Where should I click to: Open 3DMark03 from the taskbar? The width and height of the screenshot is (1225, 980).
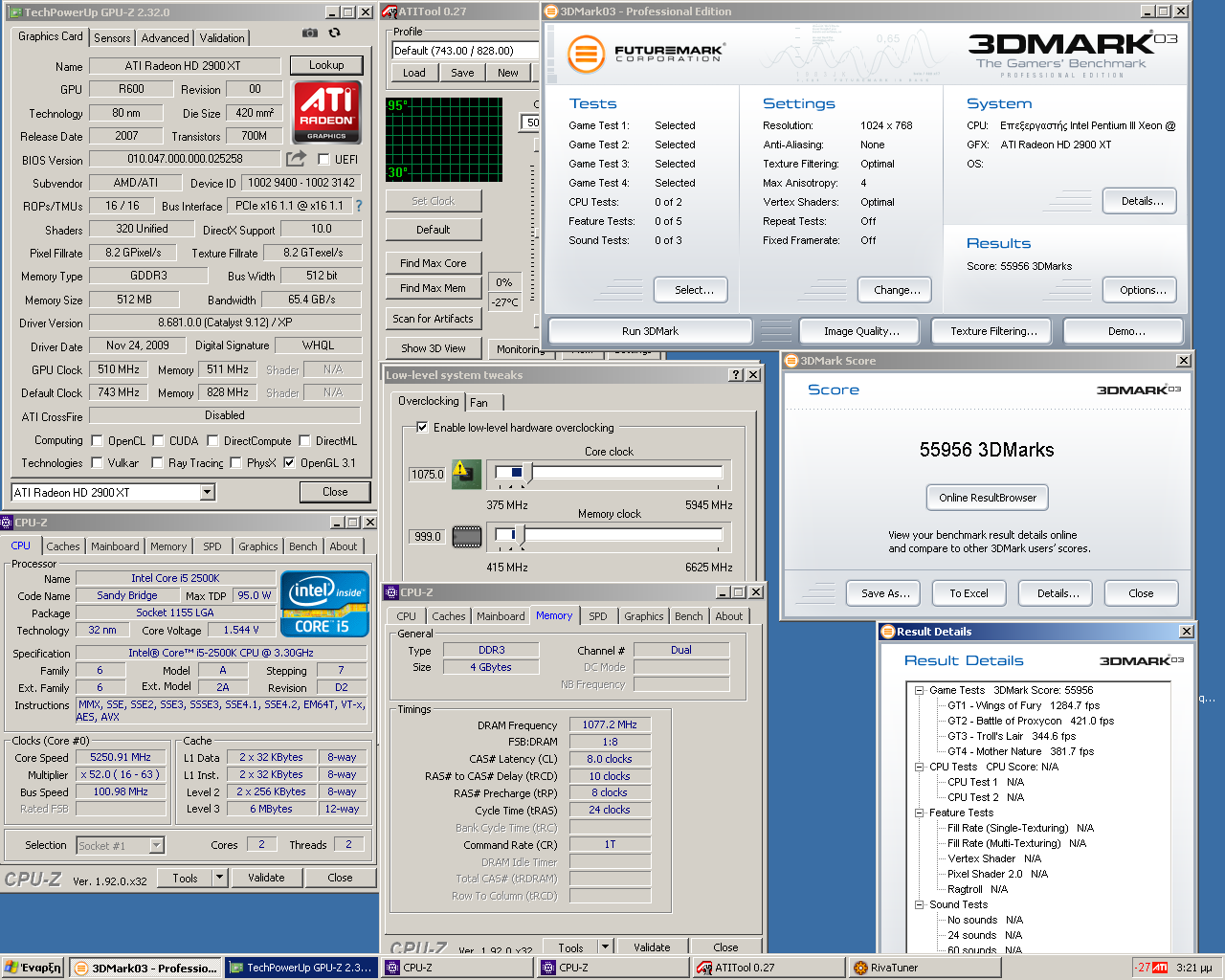click(146, 968)
